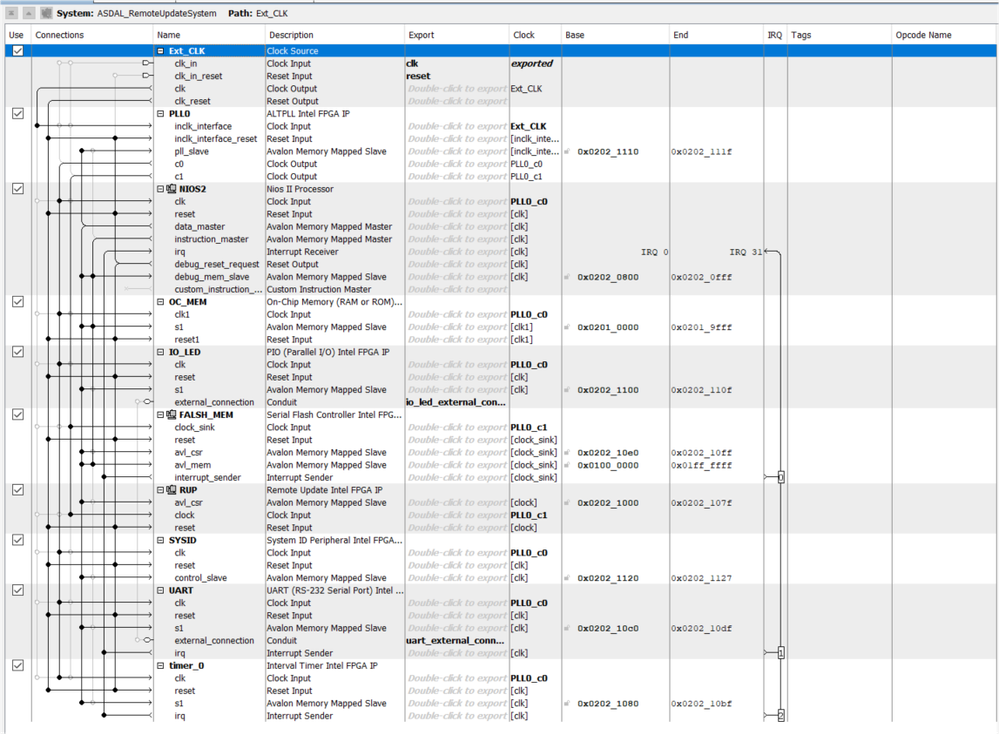Uncheck the Use checkbox for PLL0

pyautogui.click(x=18, y=113)
